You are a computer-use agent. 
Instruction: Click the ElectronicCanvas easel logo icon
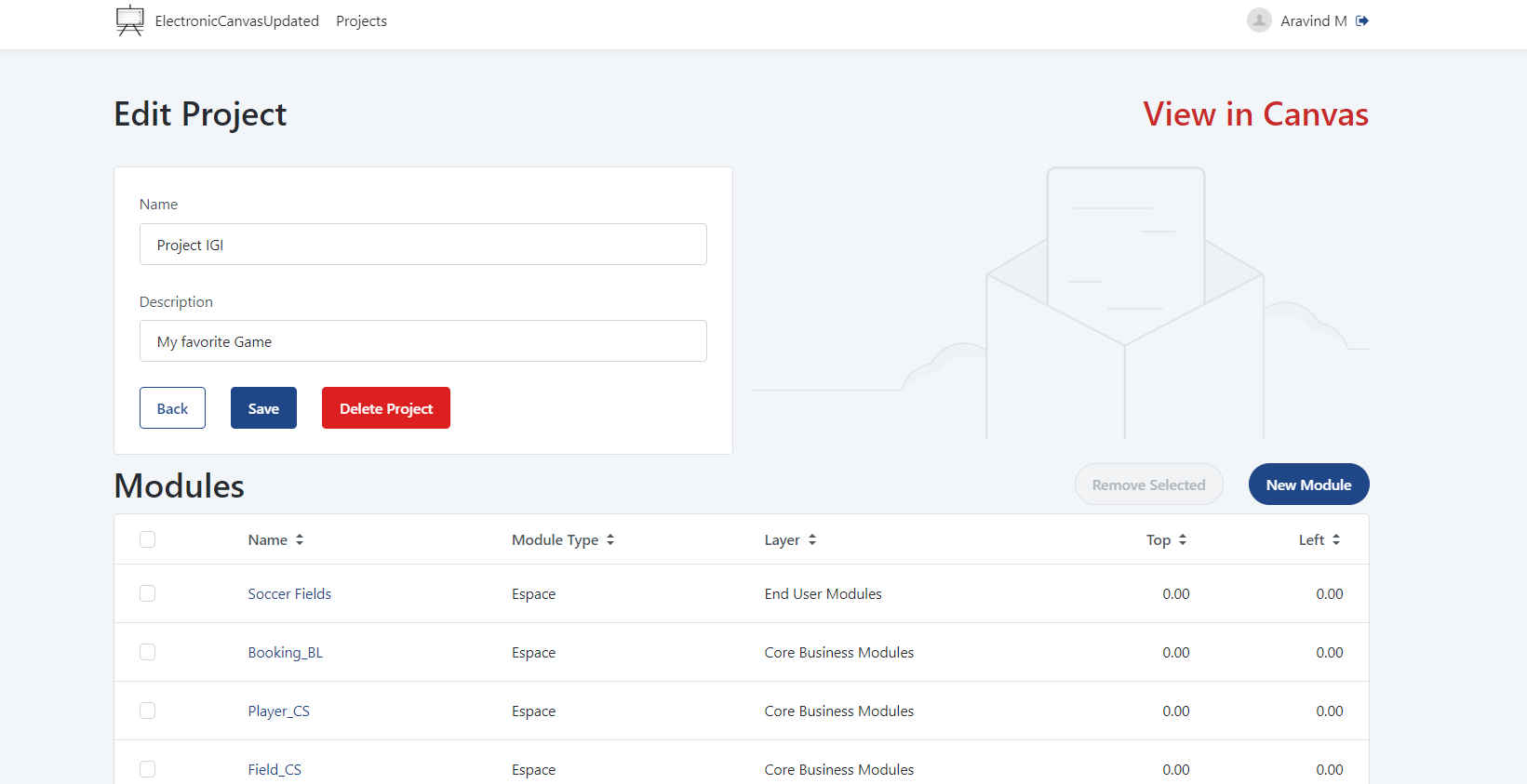[x=130, y=20]
